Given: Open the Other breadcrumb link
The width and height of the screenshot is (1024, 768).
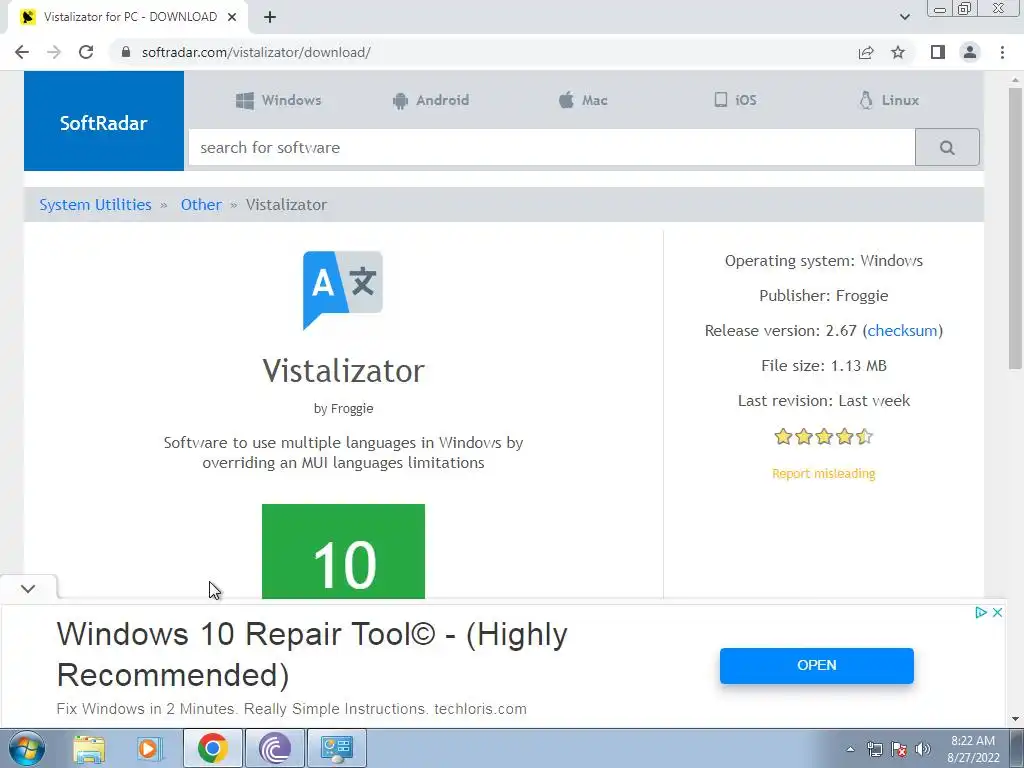Looking at the screenshot, I should [201, 204].
